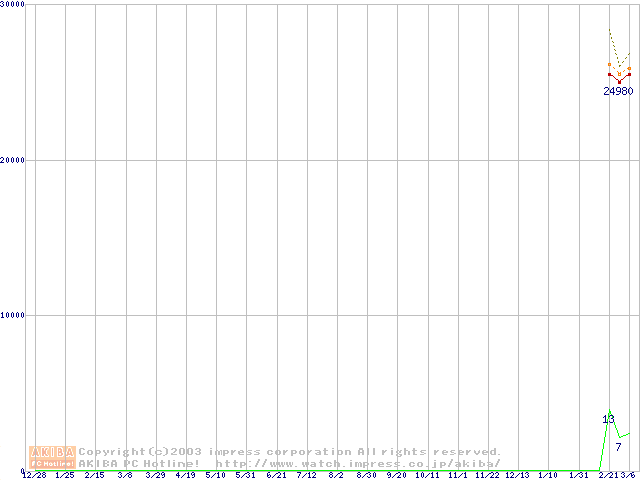Click the number 13 shop count label
Screen dimensions: 640x480
point(608,419)
